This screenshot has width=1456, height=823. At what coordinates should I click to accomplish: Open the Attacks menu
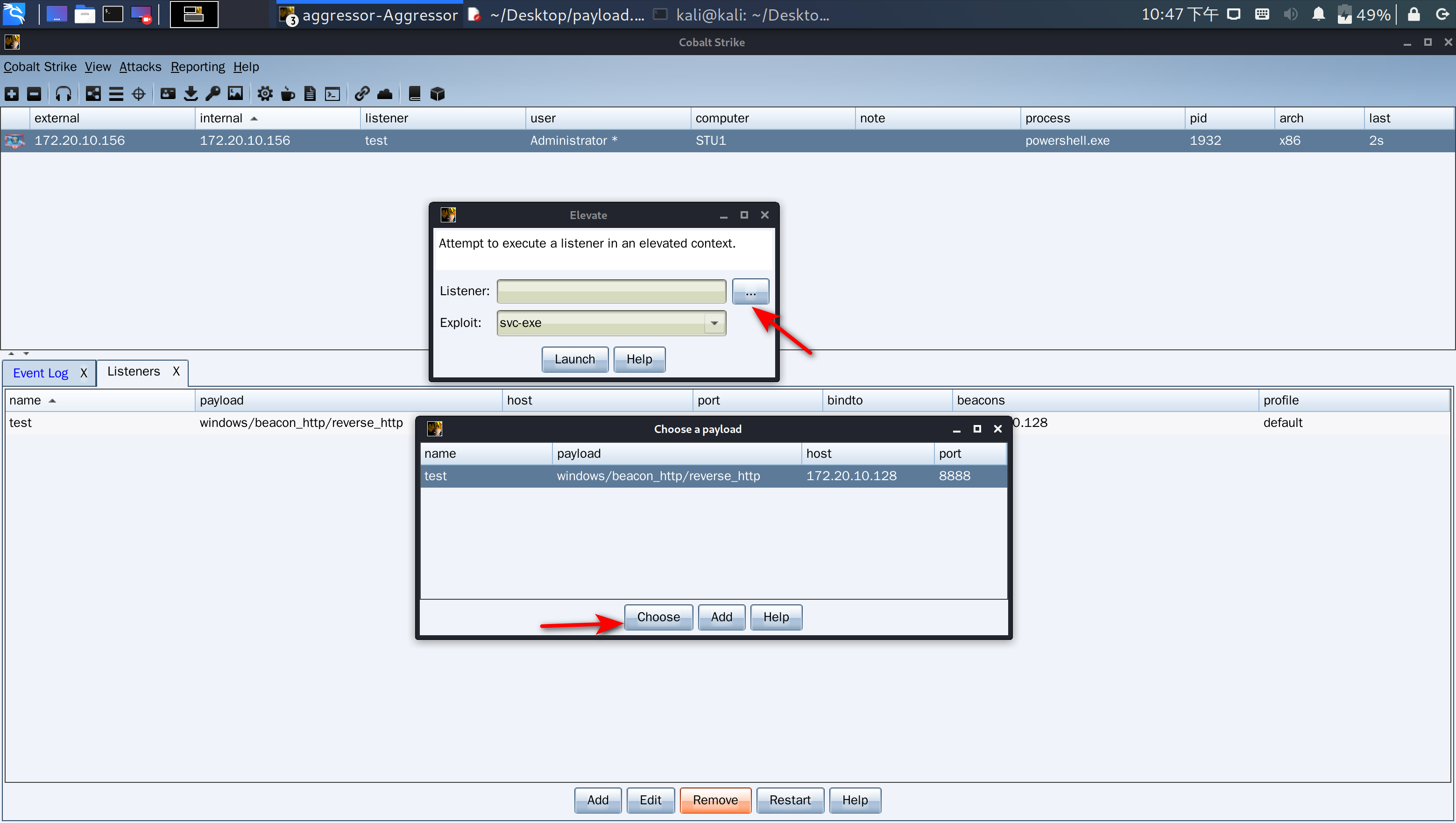pos(140,67)
